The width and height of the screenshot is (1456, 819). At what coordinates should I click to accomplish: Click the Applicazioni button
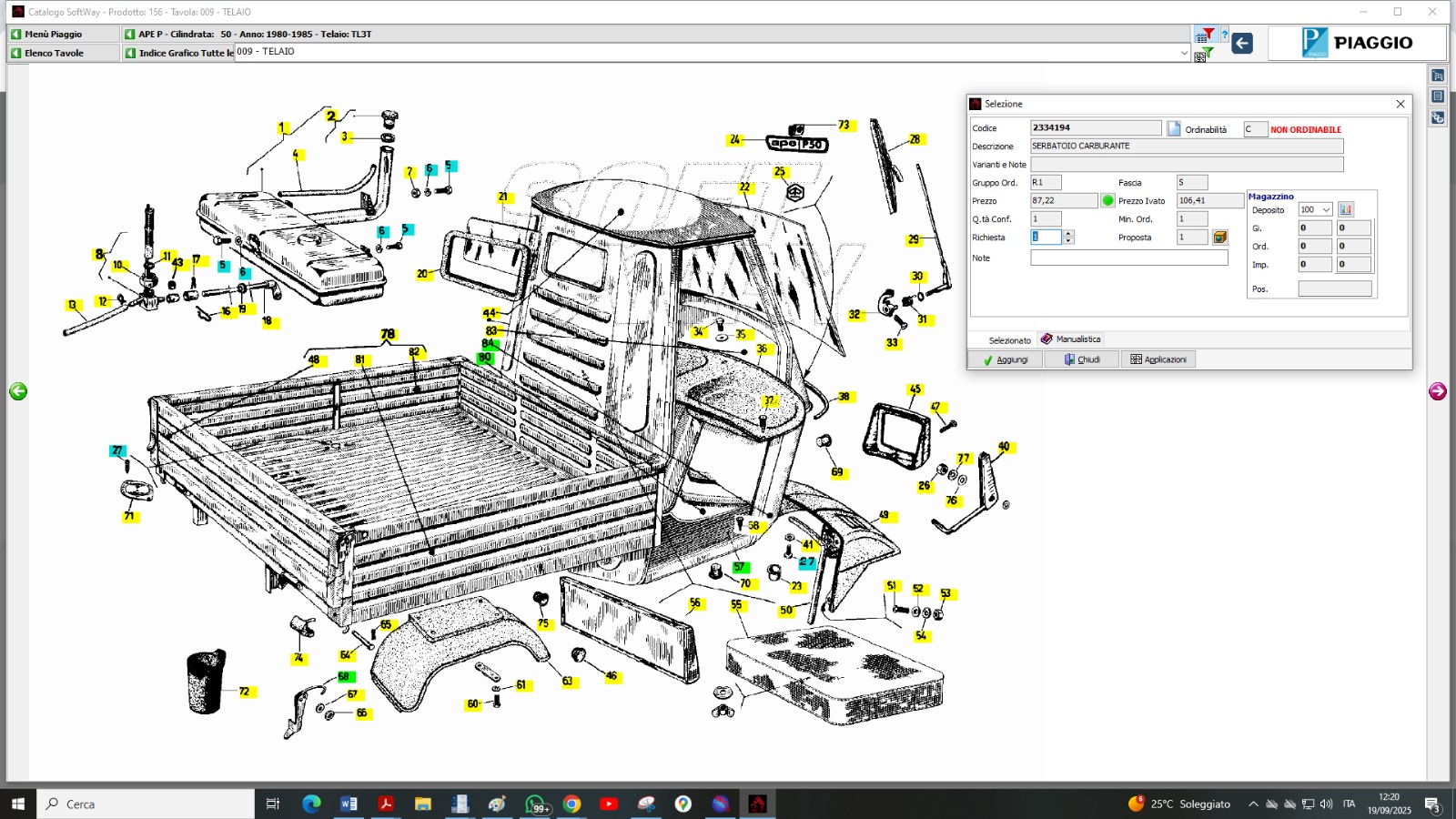pyautogui.click(x=1158, y=359)
